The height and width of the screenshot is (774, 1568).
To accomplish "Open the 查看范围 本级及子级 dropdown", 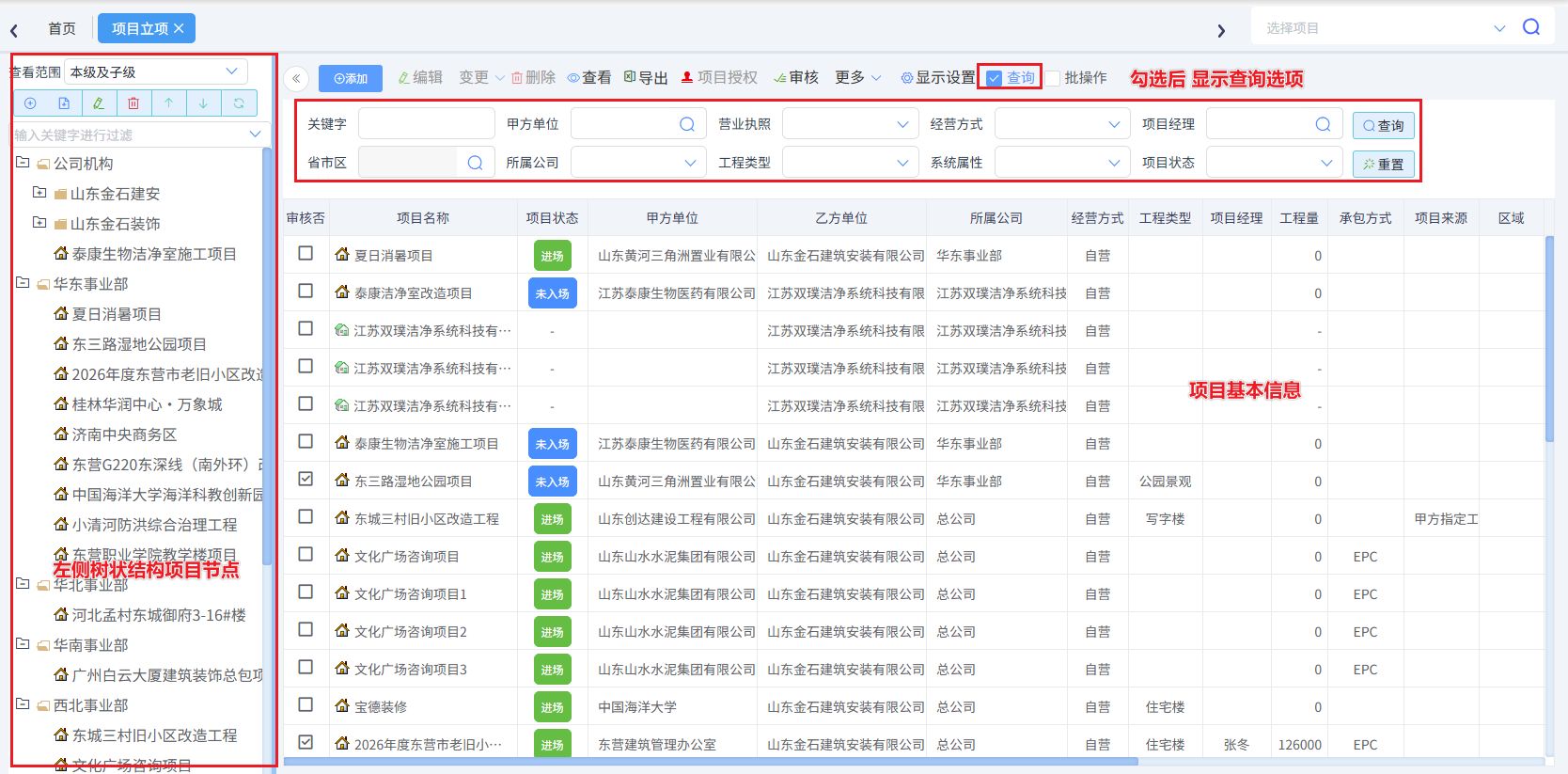I will pos(156,71).
